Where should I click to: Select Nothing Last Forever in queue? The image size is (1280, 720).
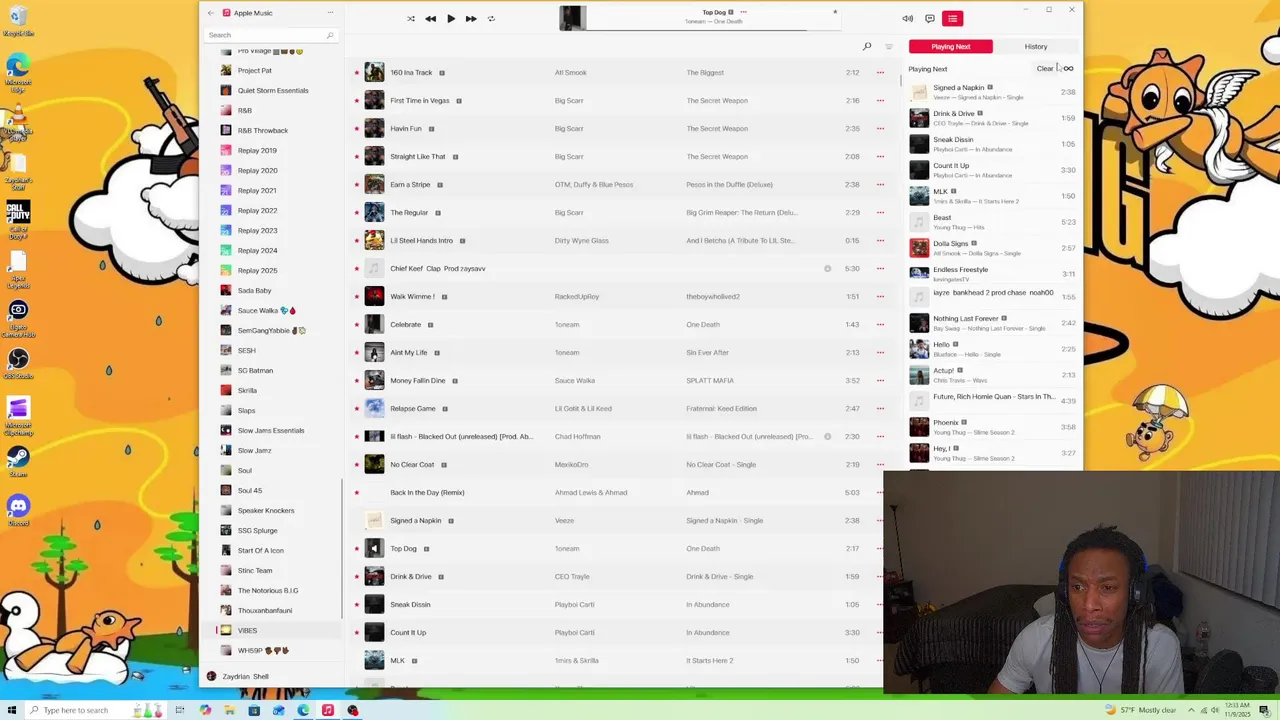click(x=993, y=323)
